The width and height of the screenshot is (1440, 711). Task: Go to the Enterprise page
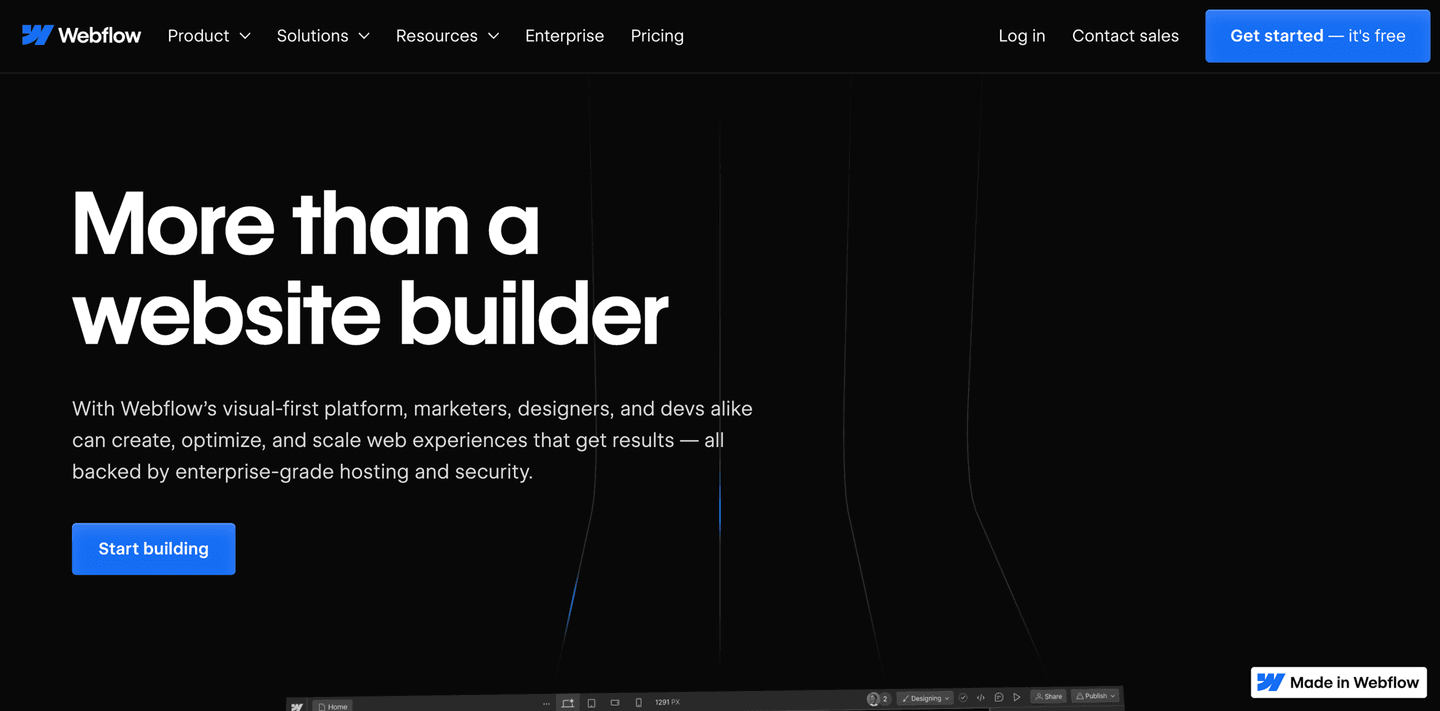[564, 35]
